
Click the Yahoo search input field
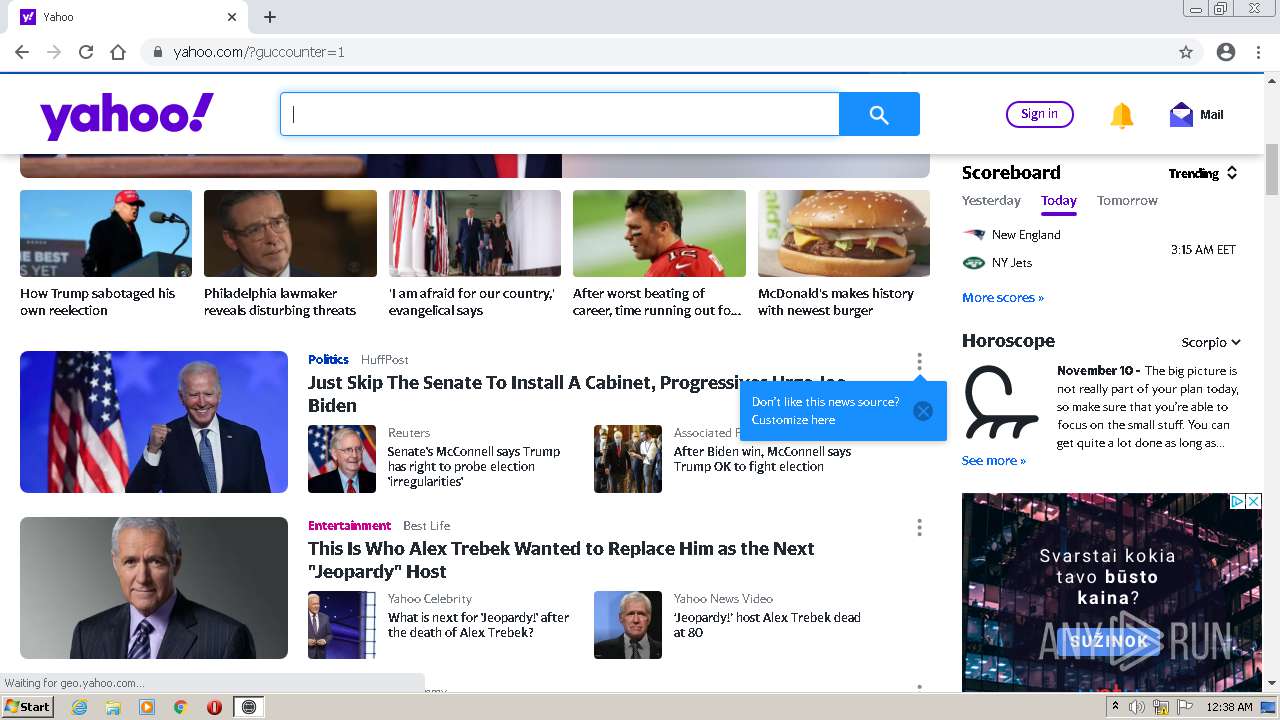coord(560,115)
